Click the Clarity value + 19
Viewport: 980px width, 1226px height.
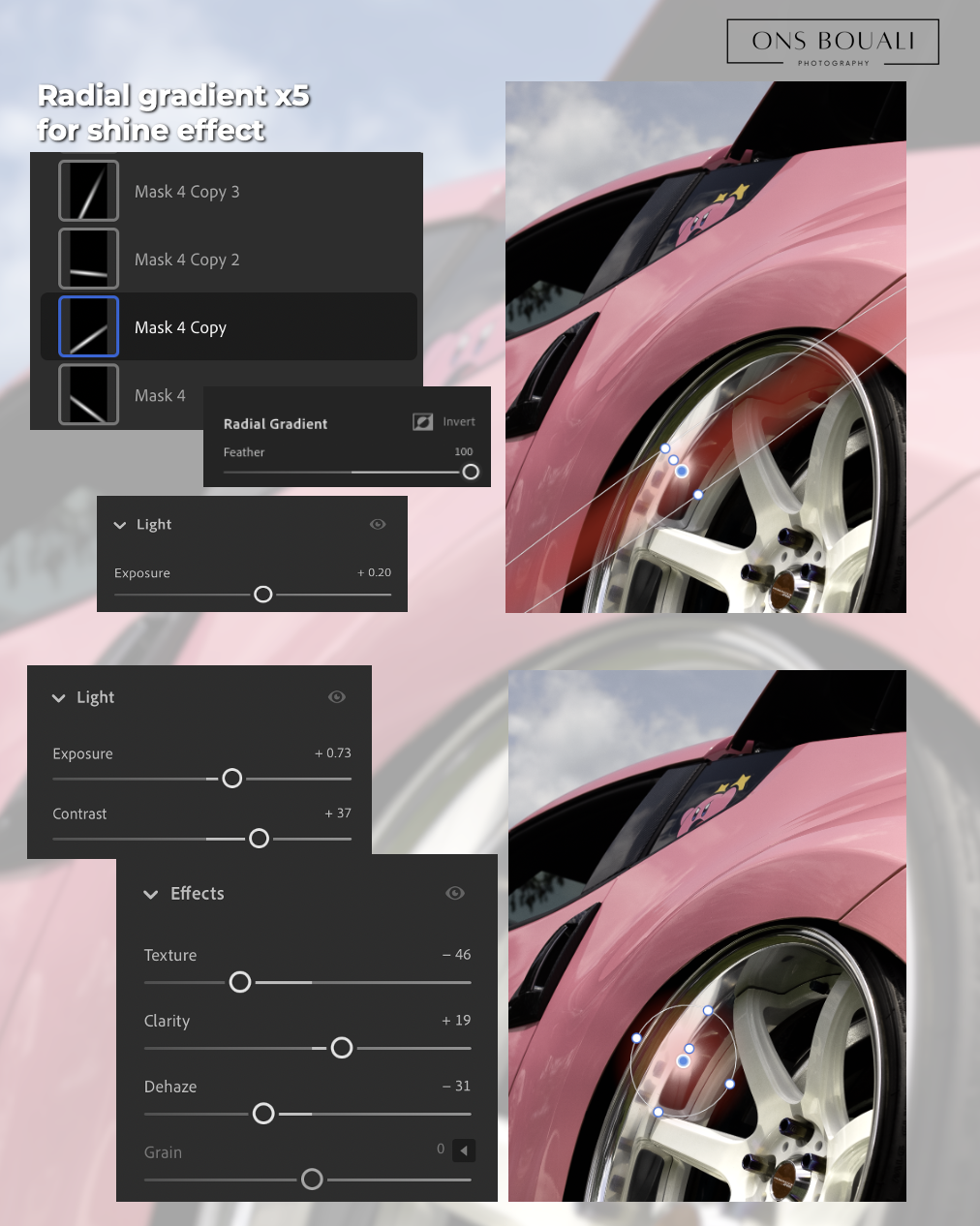point(456,1020)
